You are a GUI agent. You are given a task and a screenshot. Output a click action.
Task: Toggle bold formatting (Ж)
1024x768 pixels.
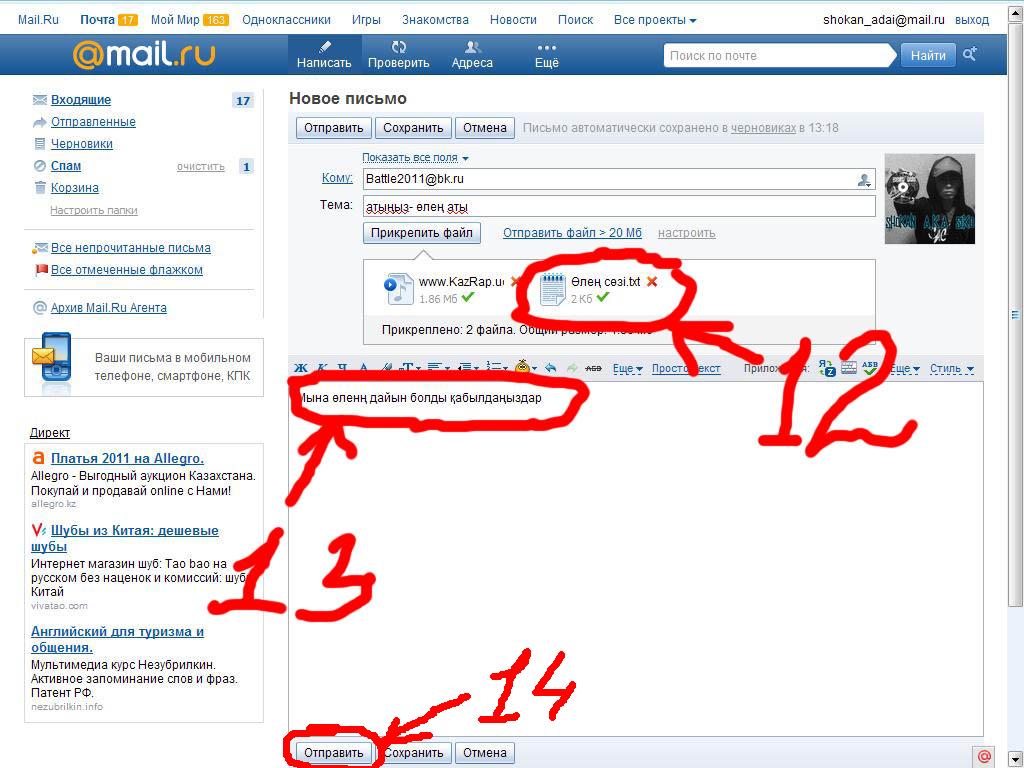pyautogui.click(x=300, y=368)
